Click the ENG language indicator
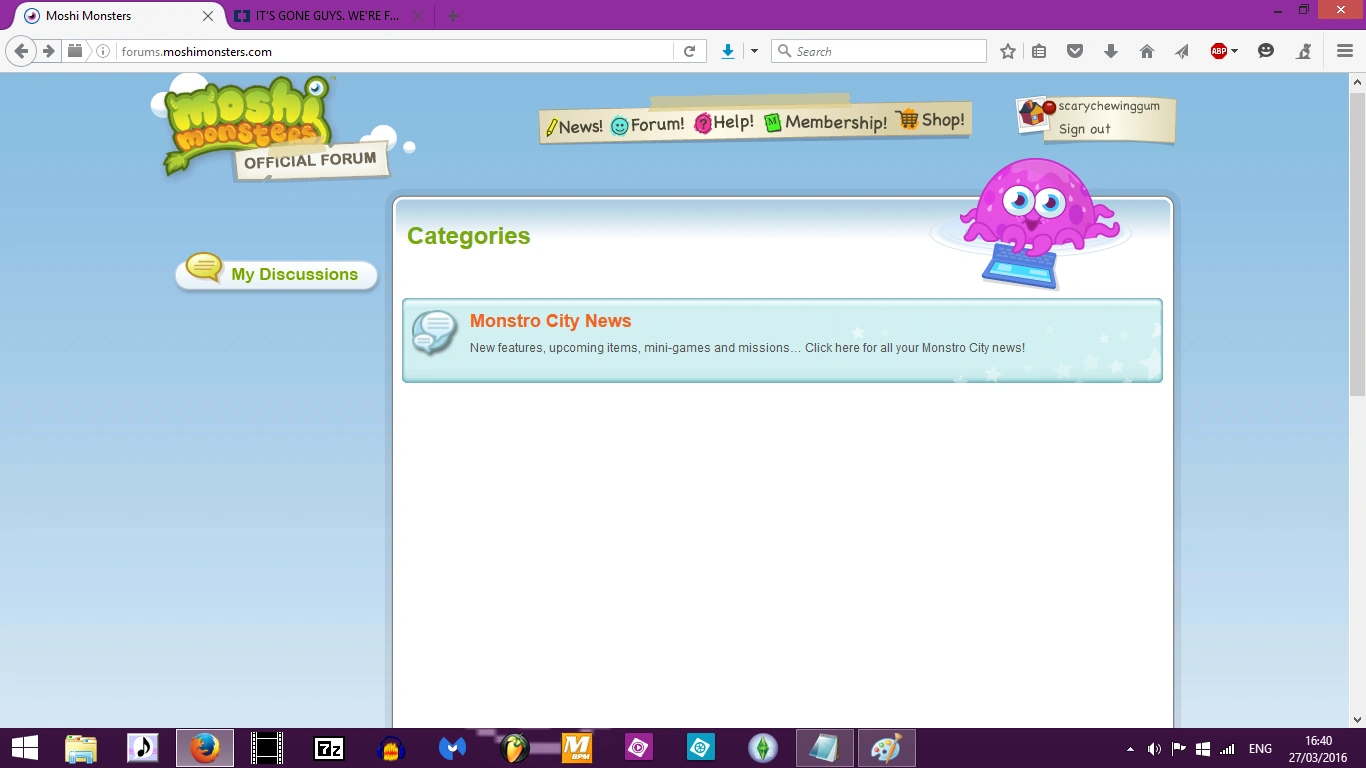The height and width of the screenshot is (768, 1366). (x=1260, y=749)
